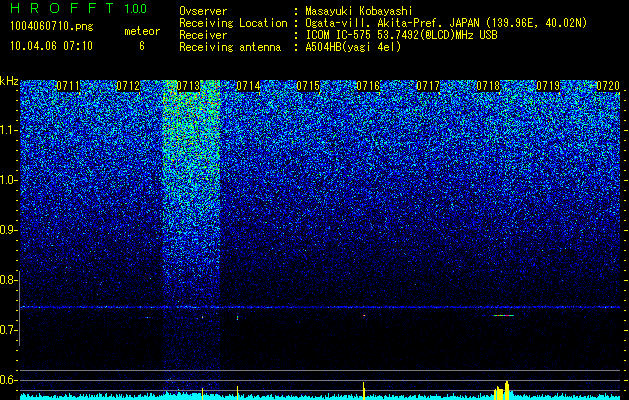The height and width of the screenshot is (400, 629).
Task: Click the meteor echo dot near 0714
Action: click(237, 318)
